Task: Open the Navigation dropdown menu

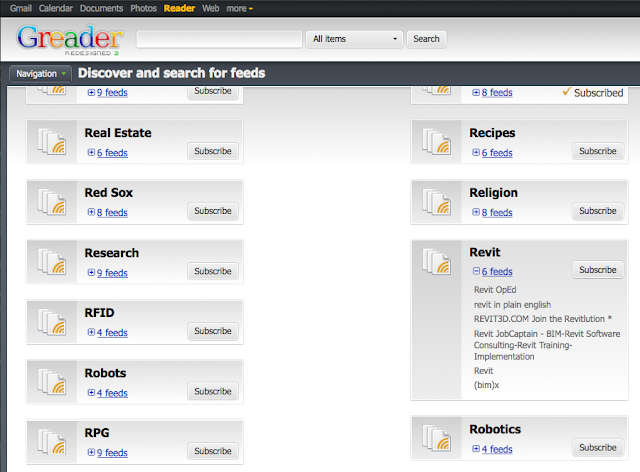Action: [40, 74]
